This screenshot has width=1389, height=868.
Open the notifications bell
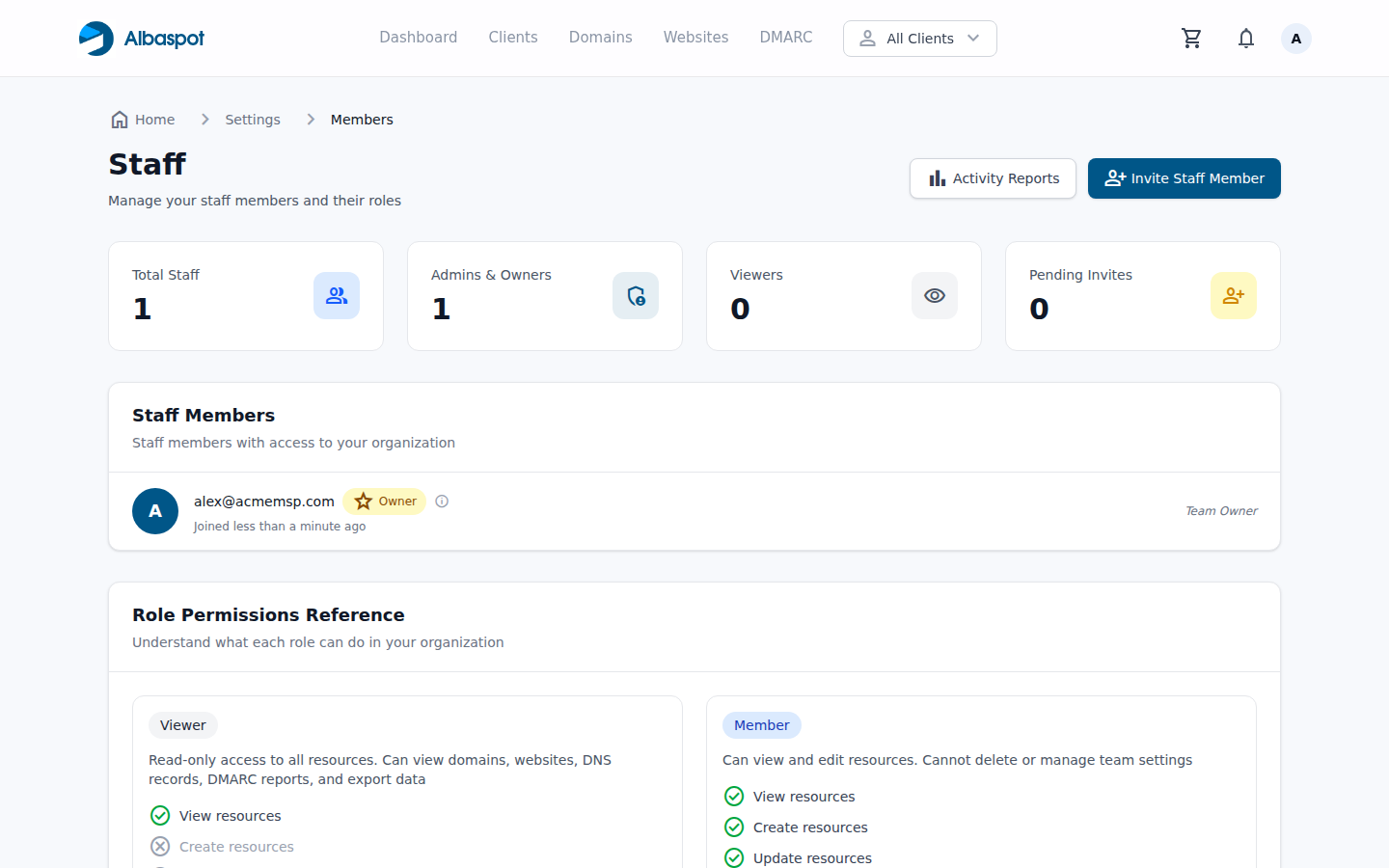(x=1245, y=38)
